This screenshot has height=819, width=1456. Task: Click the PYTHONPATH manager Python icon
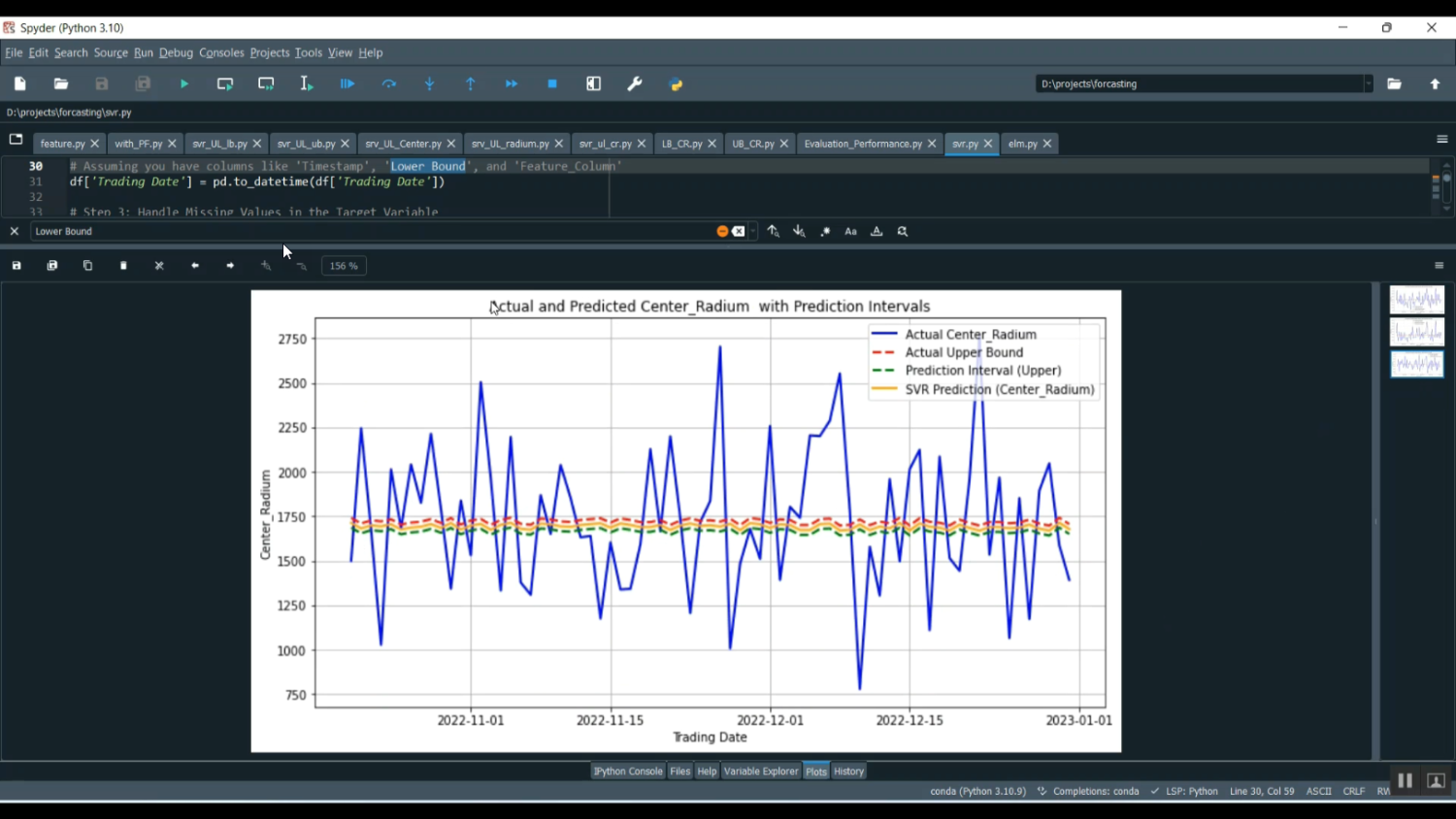pyautogui.click(x=676, y=83)
